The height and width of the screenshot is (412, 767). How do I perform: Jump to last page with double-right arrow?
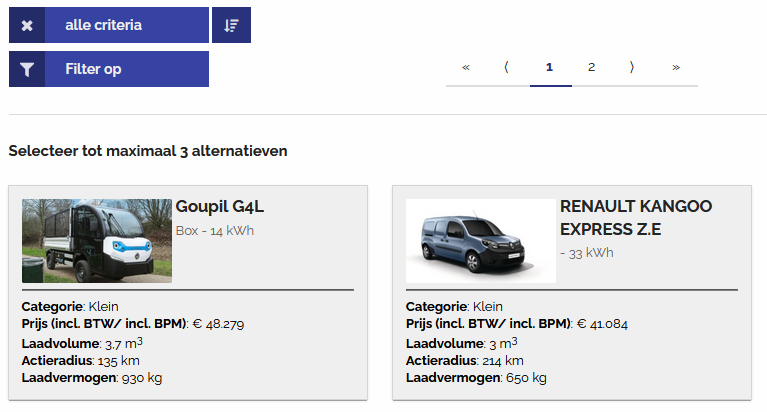coord(676,67)
